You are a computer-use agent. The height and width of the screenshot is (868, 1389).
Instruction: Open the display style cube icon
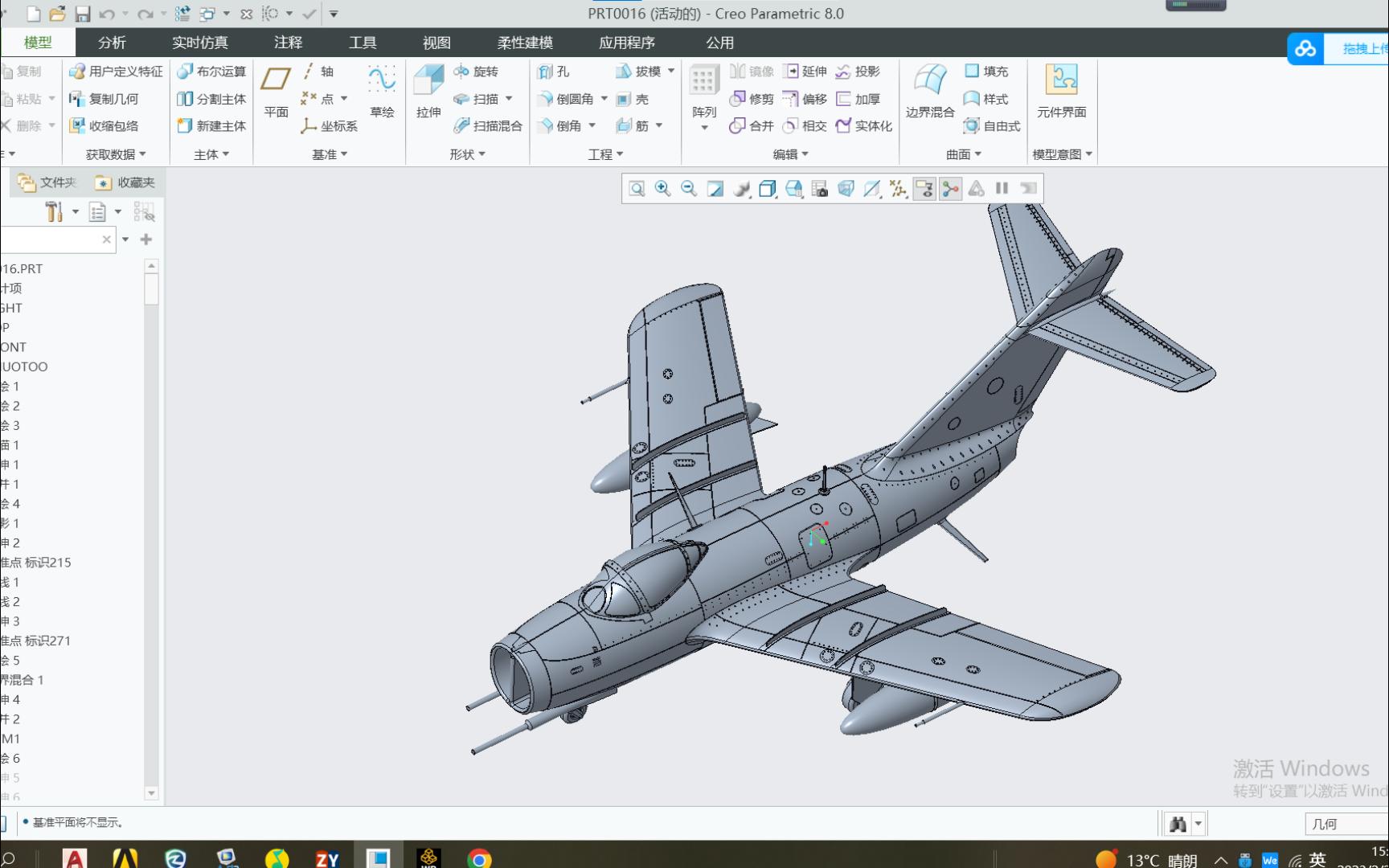coord(767,189)
